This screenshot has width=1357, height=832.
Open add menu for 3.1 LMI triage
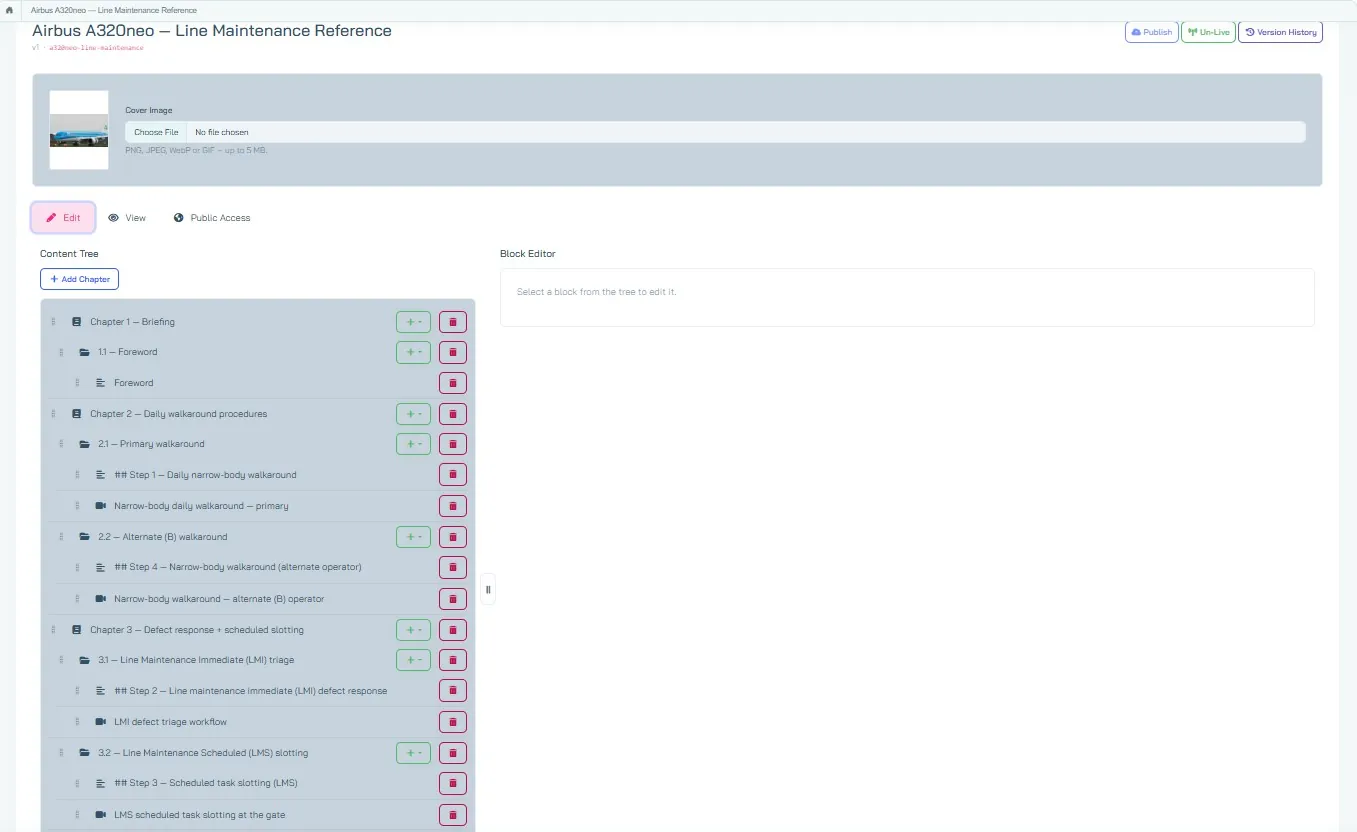(413, 660)
